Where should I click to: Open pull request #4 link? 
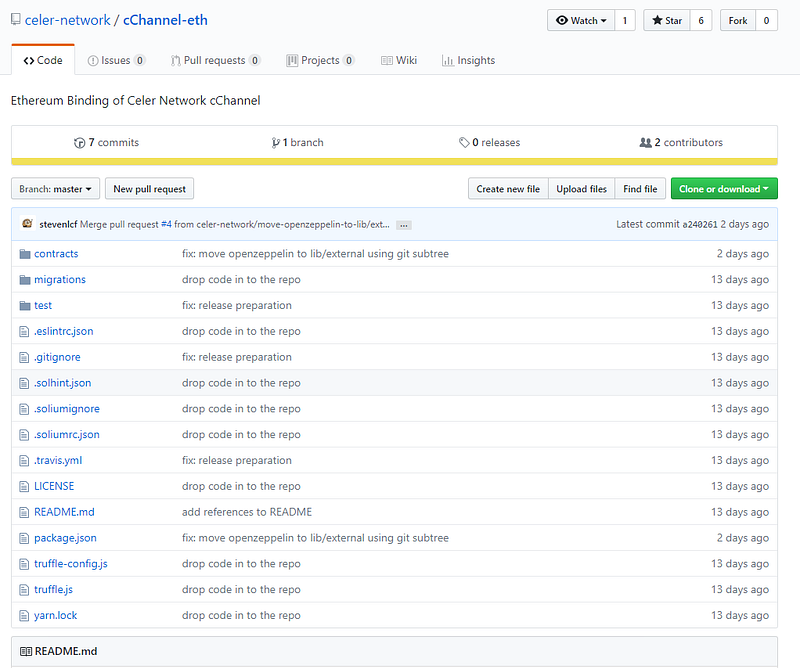pyautogui.click(x=166, y=225)
